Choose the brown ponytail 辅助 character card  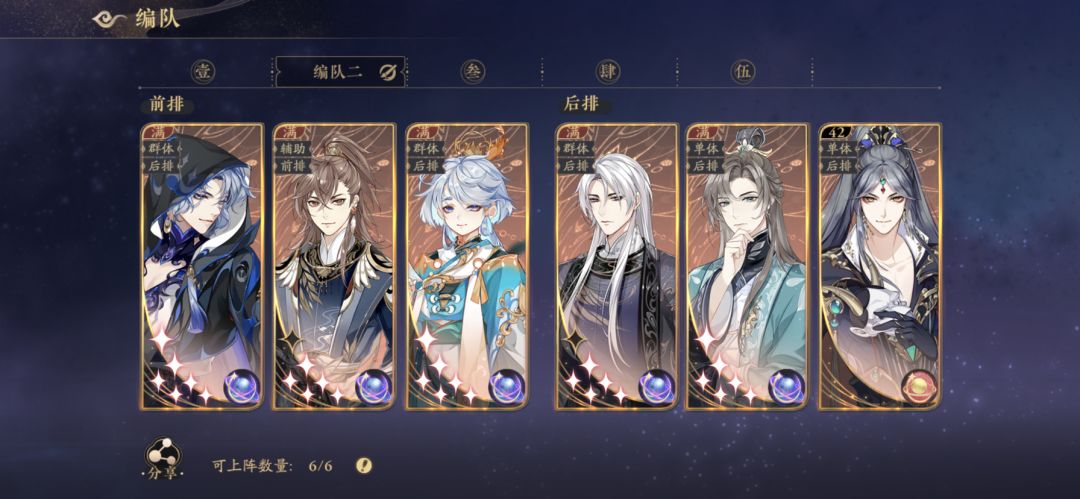[x=335, y=266]
